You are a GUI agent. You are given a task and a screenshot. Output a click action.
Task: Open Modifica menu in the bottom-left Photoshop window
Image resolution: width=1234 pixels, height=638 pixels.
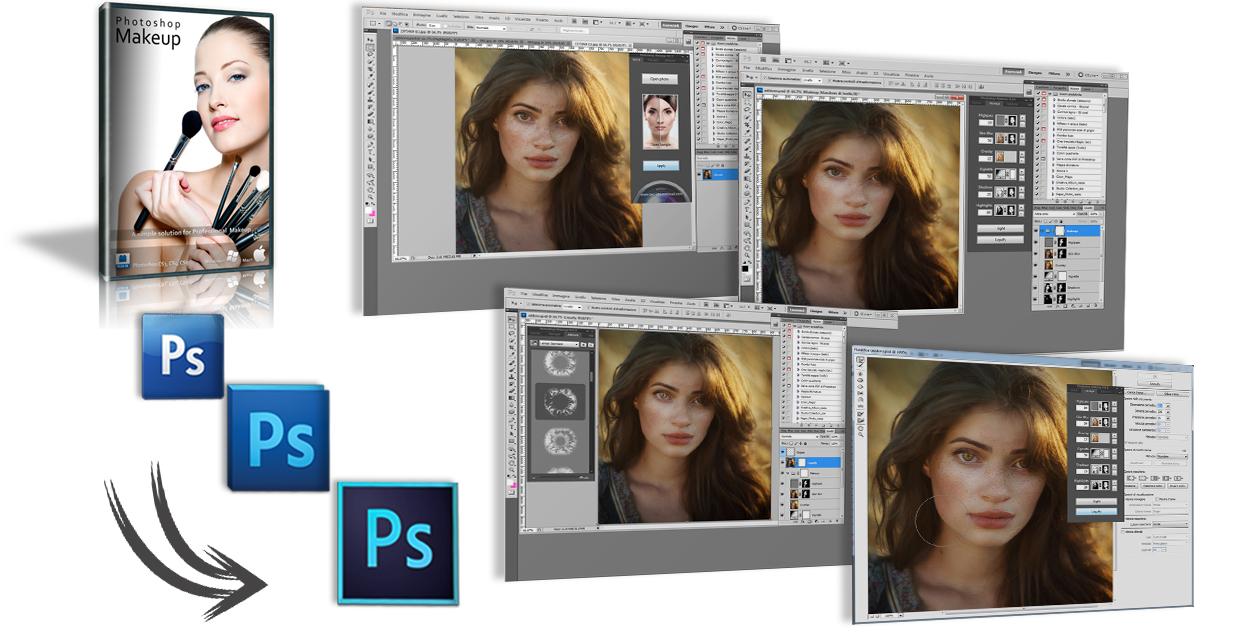[x=539, y=295]
